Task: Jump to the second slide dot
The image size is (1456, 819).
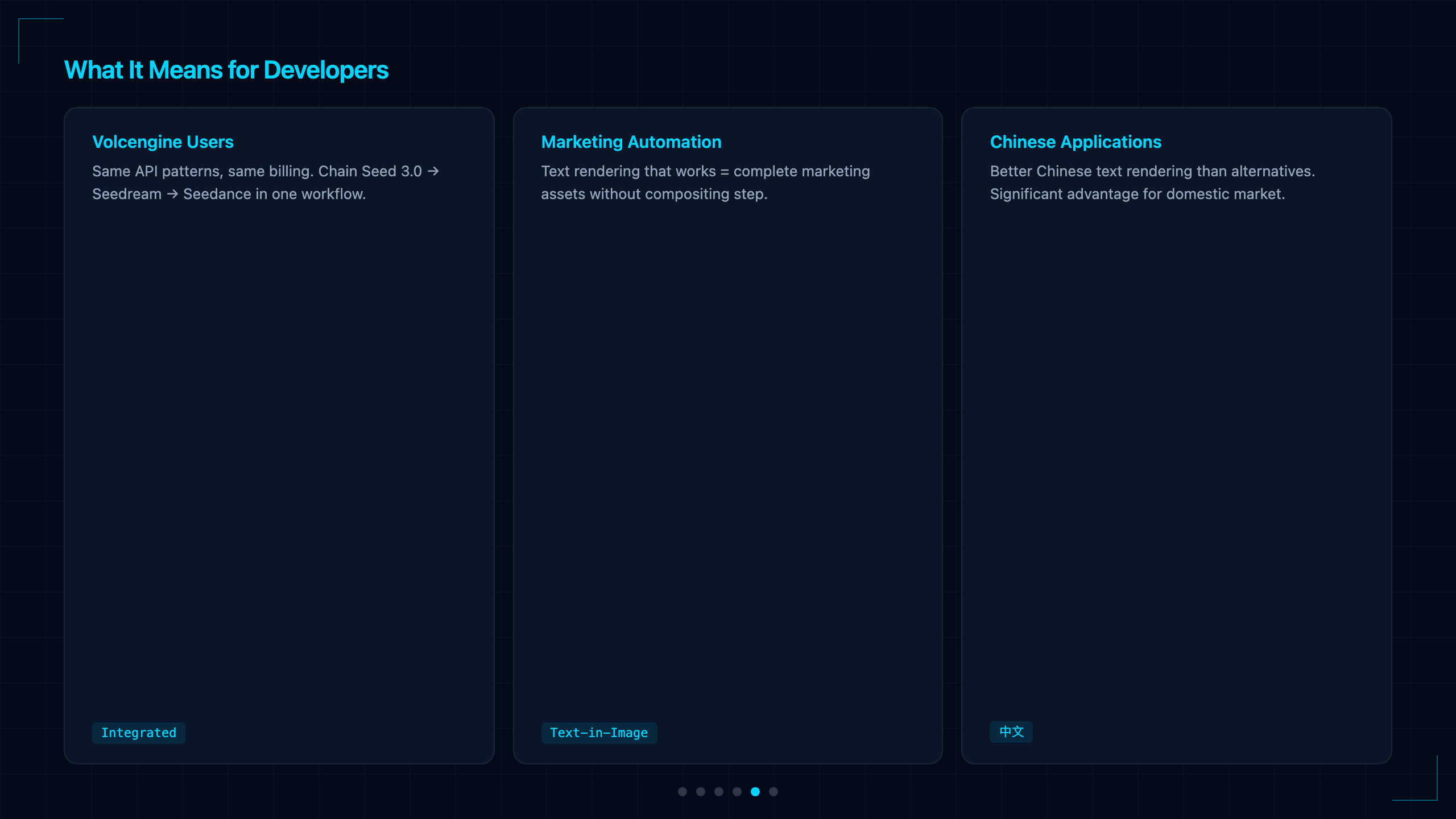Action: click(701, 792)
